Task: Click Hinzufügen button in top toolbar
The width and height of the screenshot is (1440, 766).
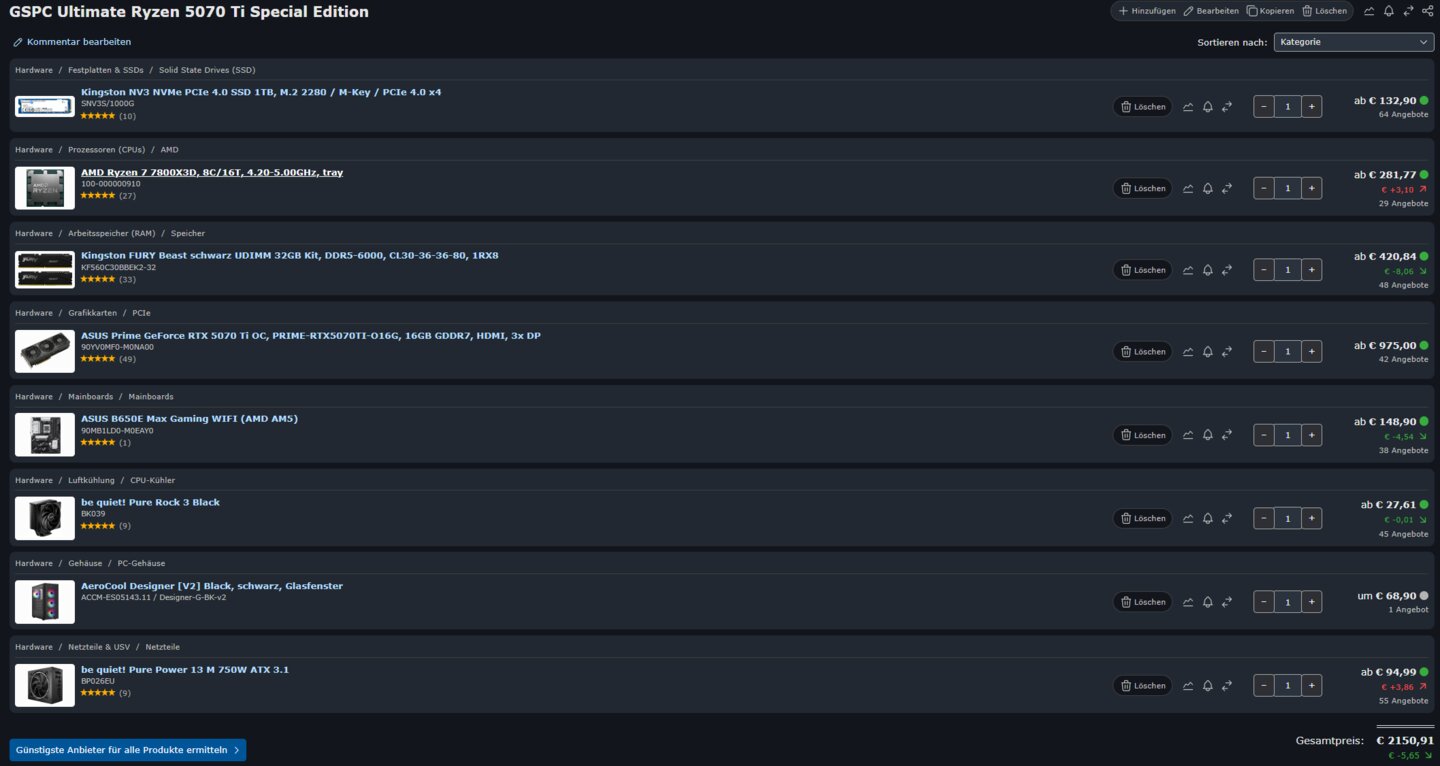Action: coord(1147,11)
